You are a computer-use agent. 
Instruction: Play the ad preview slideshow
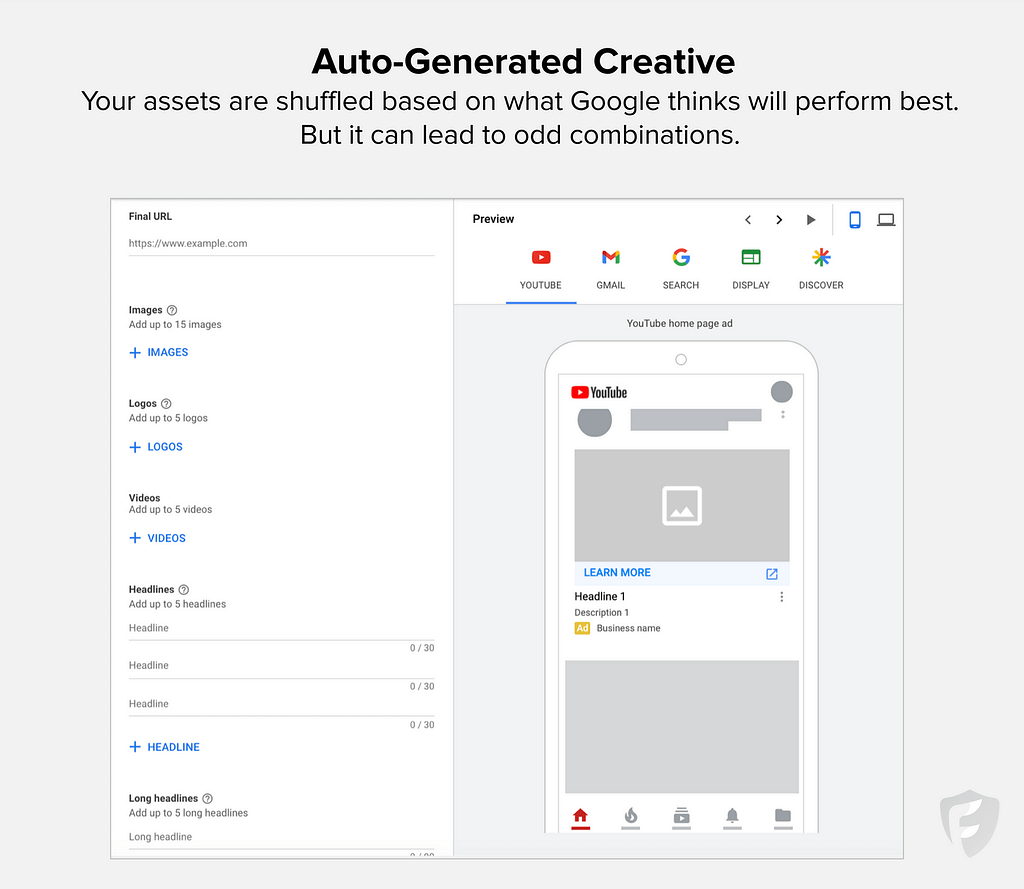click(811, 220)
